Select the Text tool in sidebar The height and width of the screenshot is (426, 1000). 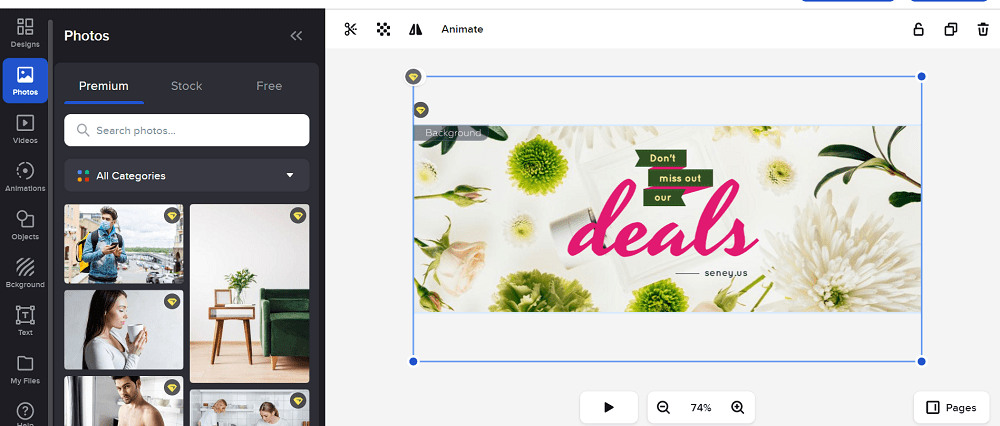[x=25, y=321]
